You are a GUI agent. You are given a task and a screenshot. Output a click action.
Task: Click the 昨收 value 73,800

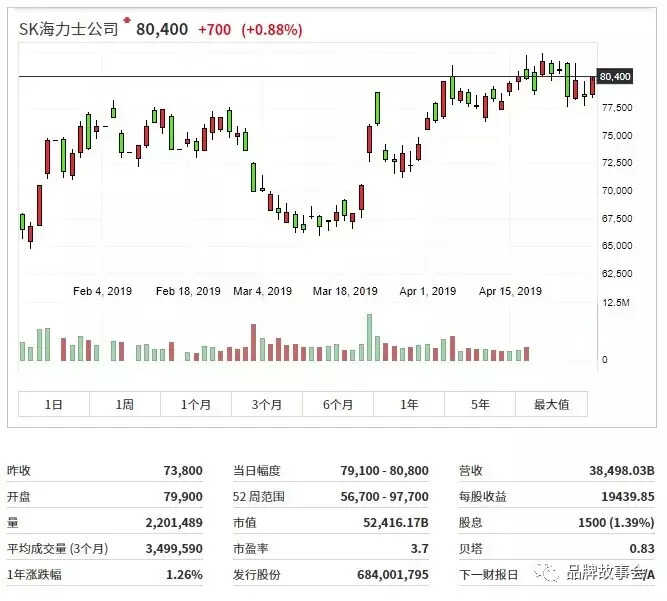183,470
